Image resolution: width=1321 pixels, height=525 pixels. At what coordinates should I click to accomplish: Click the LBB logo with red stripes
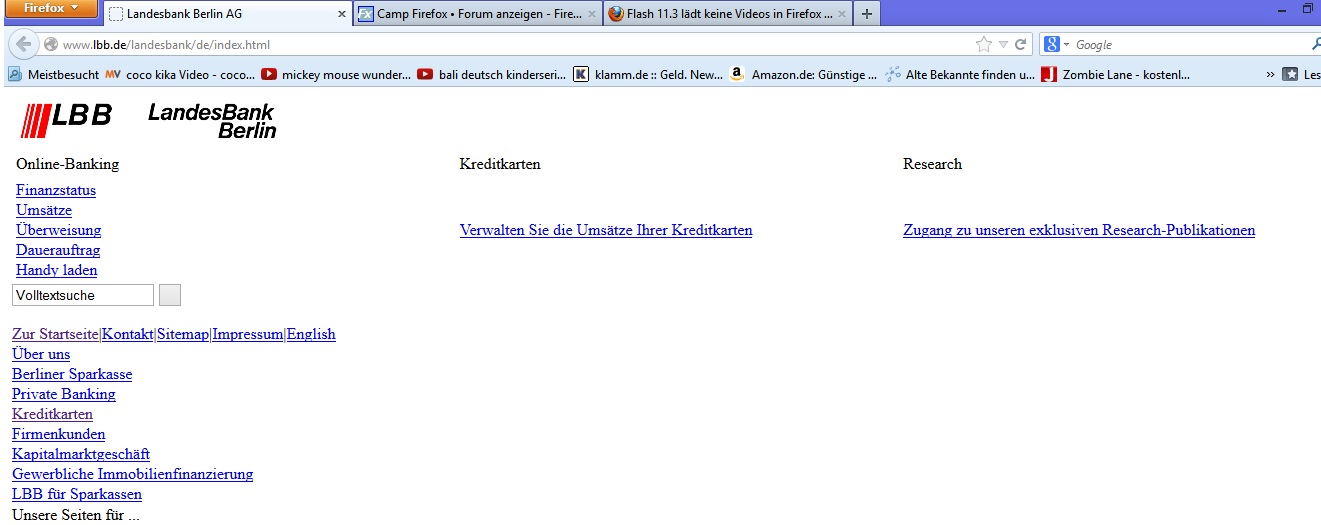pos(66,119)
